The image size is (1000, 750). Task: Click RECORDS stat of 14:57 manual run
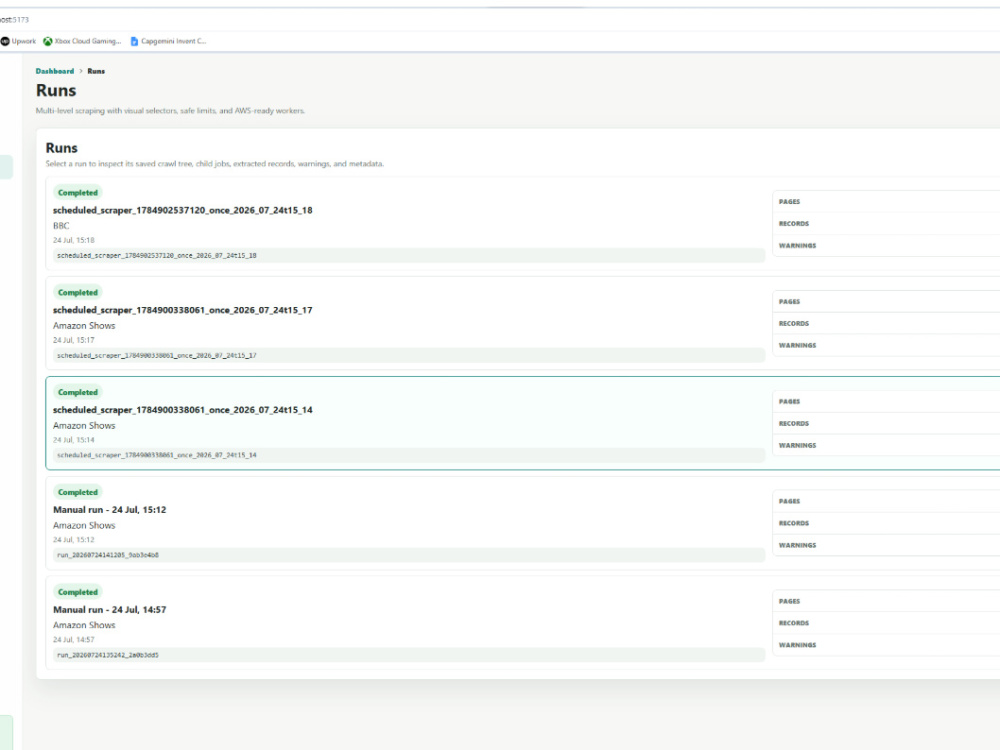(x=886, y=623)
